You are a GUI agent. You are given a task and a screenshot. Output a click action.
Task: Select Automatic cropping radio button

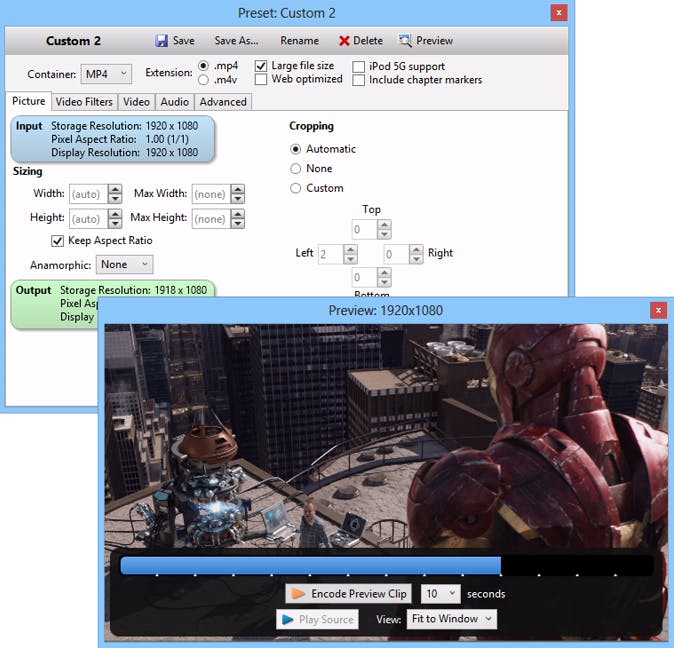click(x=295, y=149)
